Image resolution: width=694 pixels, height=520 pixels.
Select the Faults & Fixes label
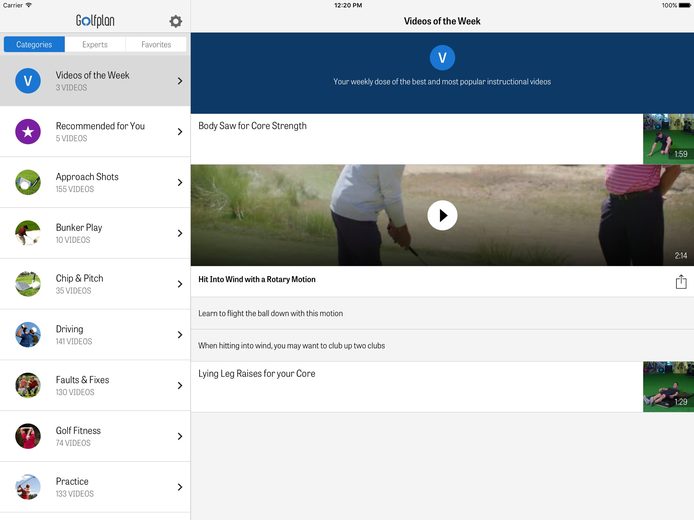click(x=82, y=380)
